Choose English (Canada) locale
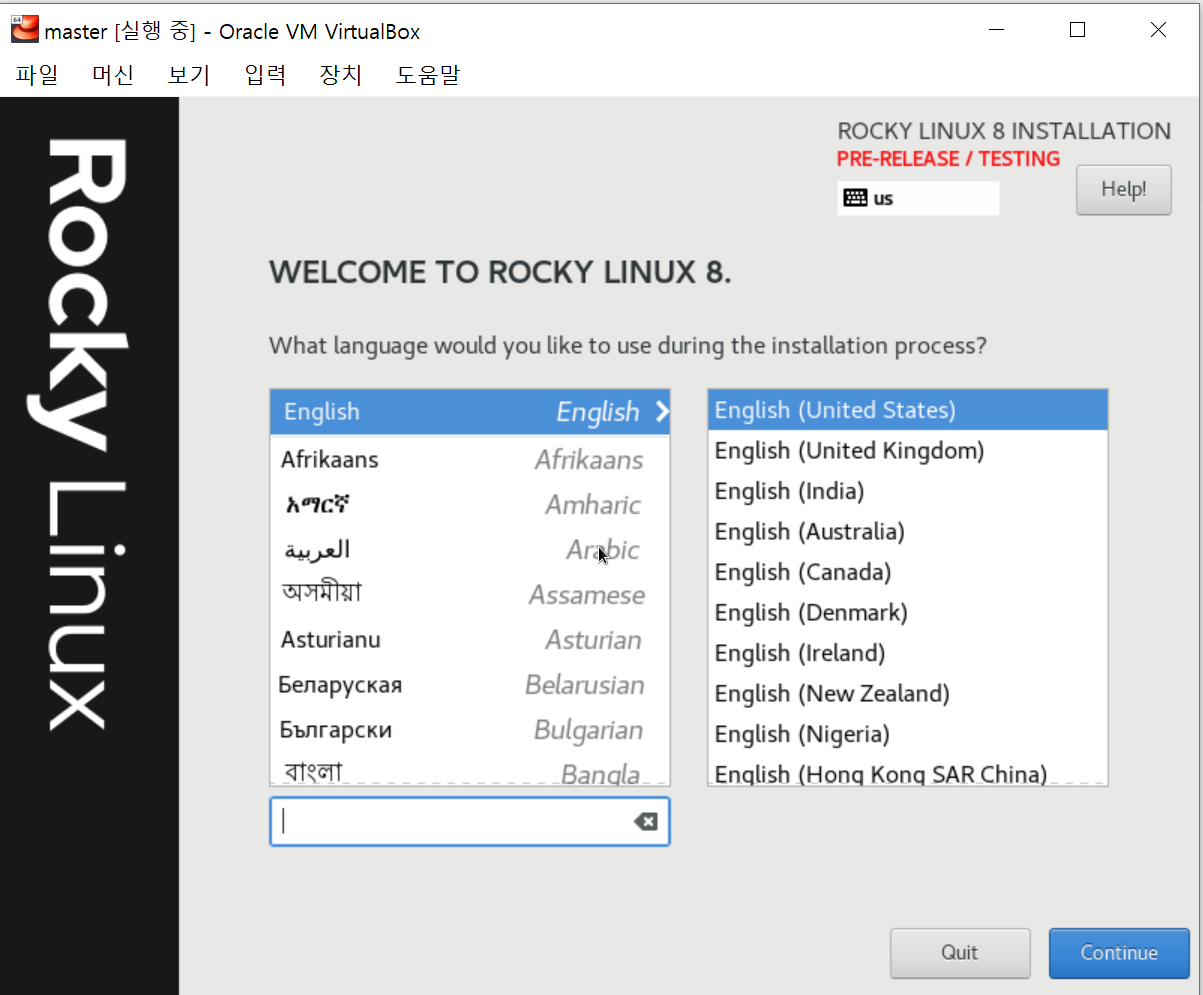Screen dimensions: 1203x995 908,572
